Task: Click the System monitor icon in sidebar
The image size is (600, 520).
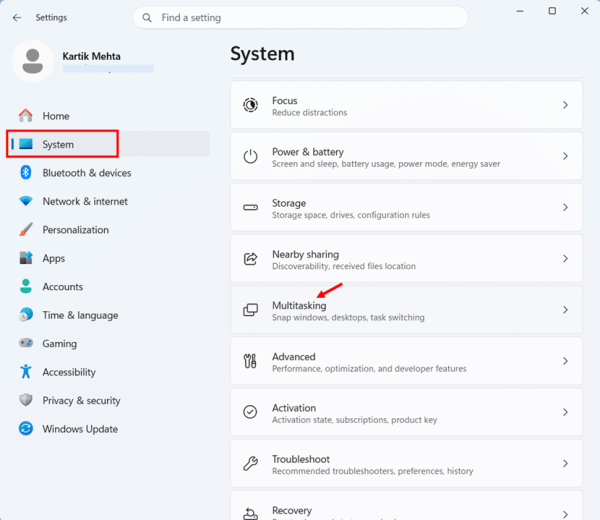Action: [x=26, y=144]
